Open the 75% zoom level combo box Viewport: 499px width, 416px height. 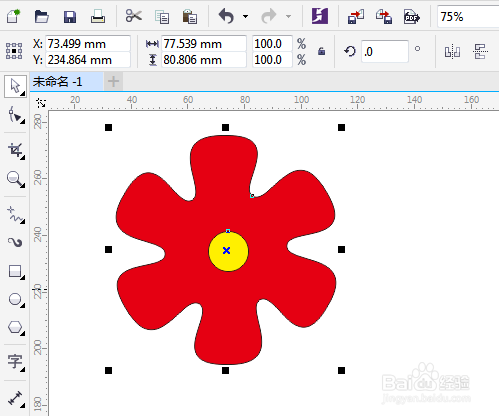(x=468, y=16)
